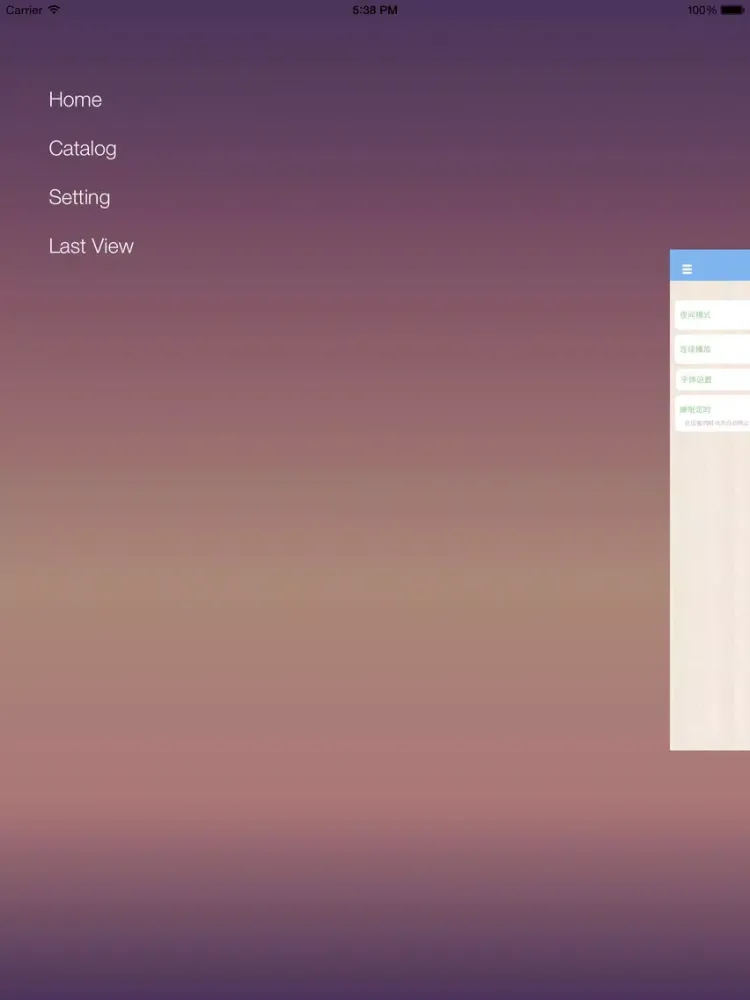
Task: Go to Setting in side menu
Action: (79, 198)
